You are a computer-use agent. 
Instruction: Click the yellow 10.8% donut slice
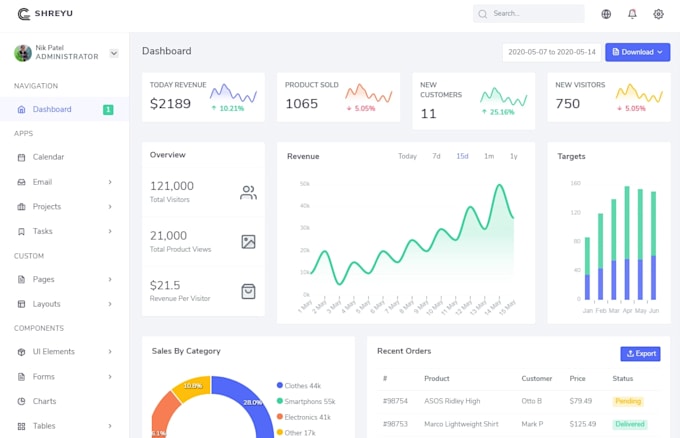pyautogui.click(x=193, y=388)
